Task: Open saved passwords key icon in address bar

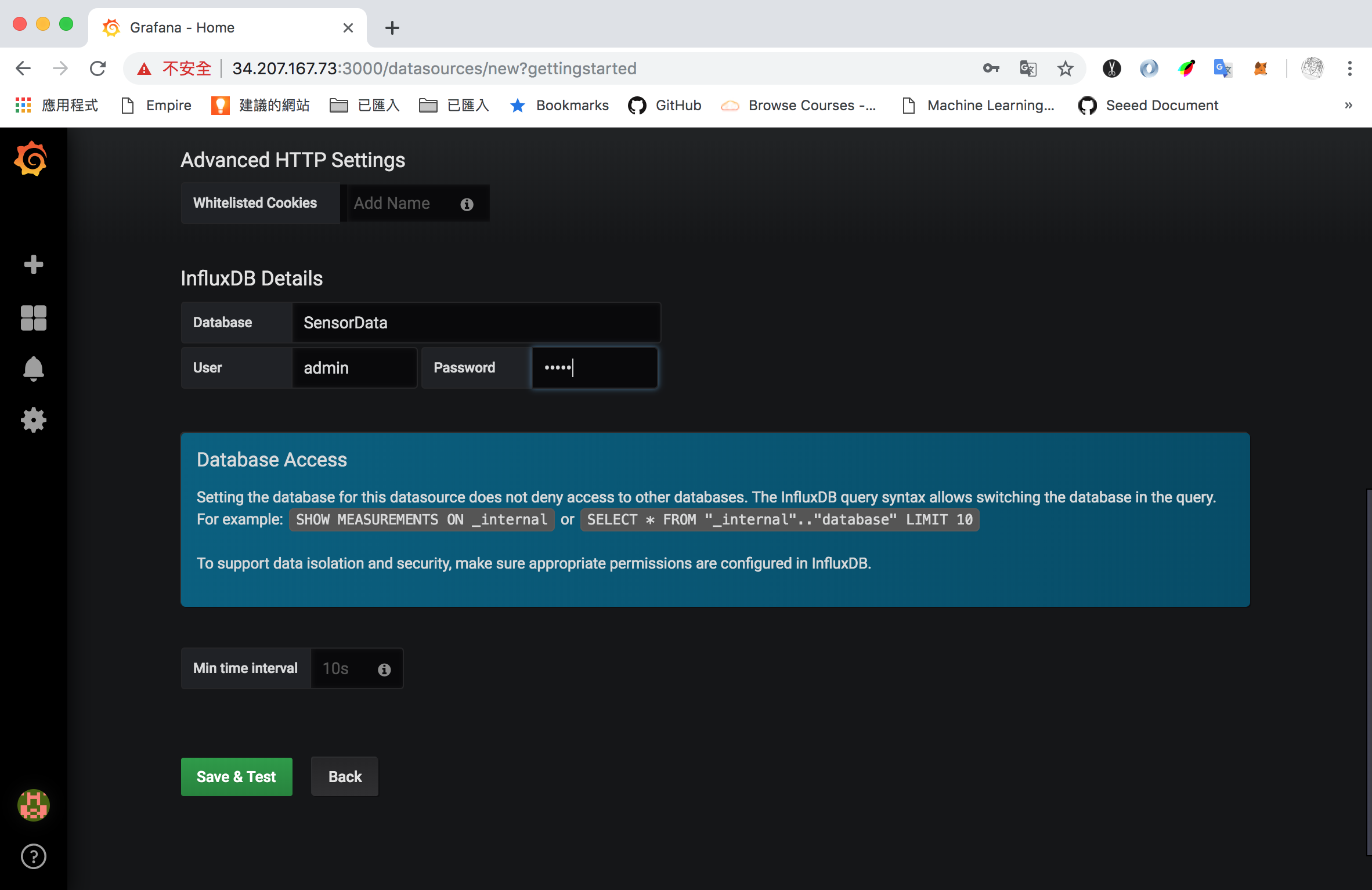Action: pos(991,68)
